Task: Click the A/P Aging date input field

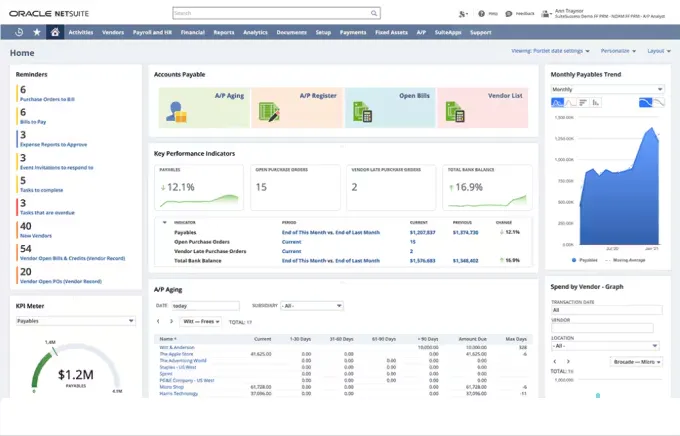Action: [x=205, y=306]
